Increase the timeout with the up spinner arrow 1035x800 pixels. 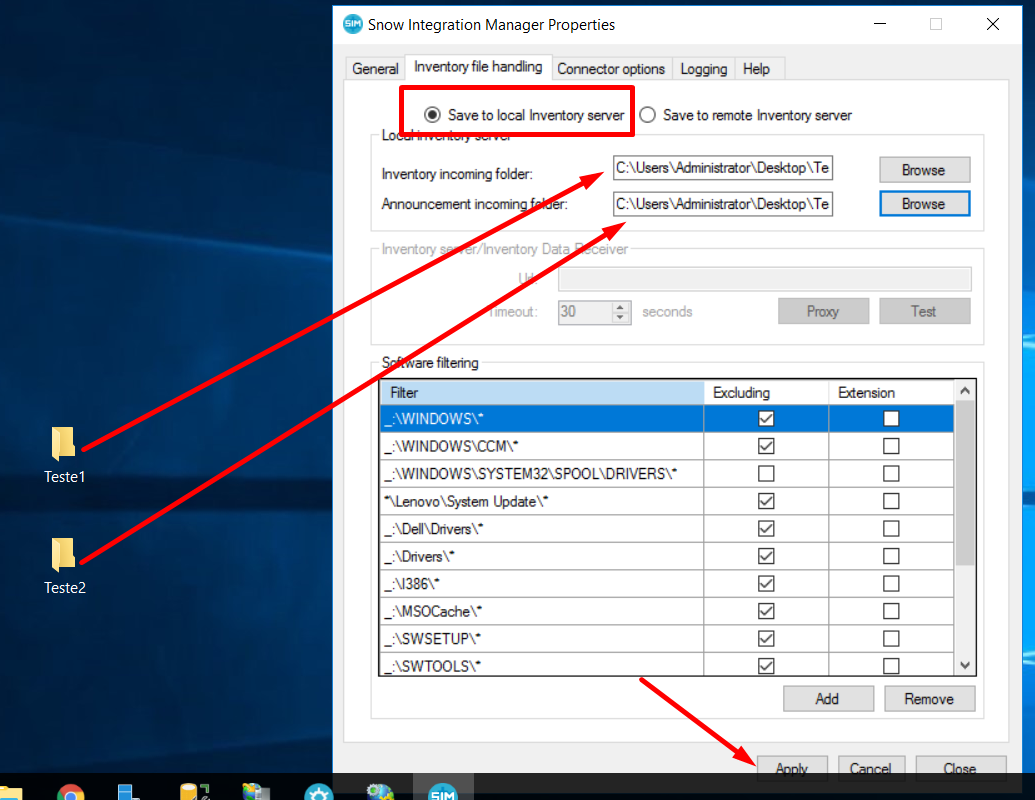coord(622,306)
